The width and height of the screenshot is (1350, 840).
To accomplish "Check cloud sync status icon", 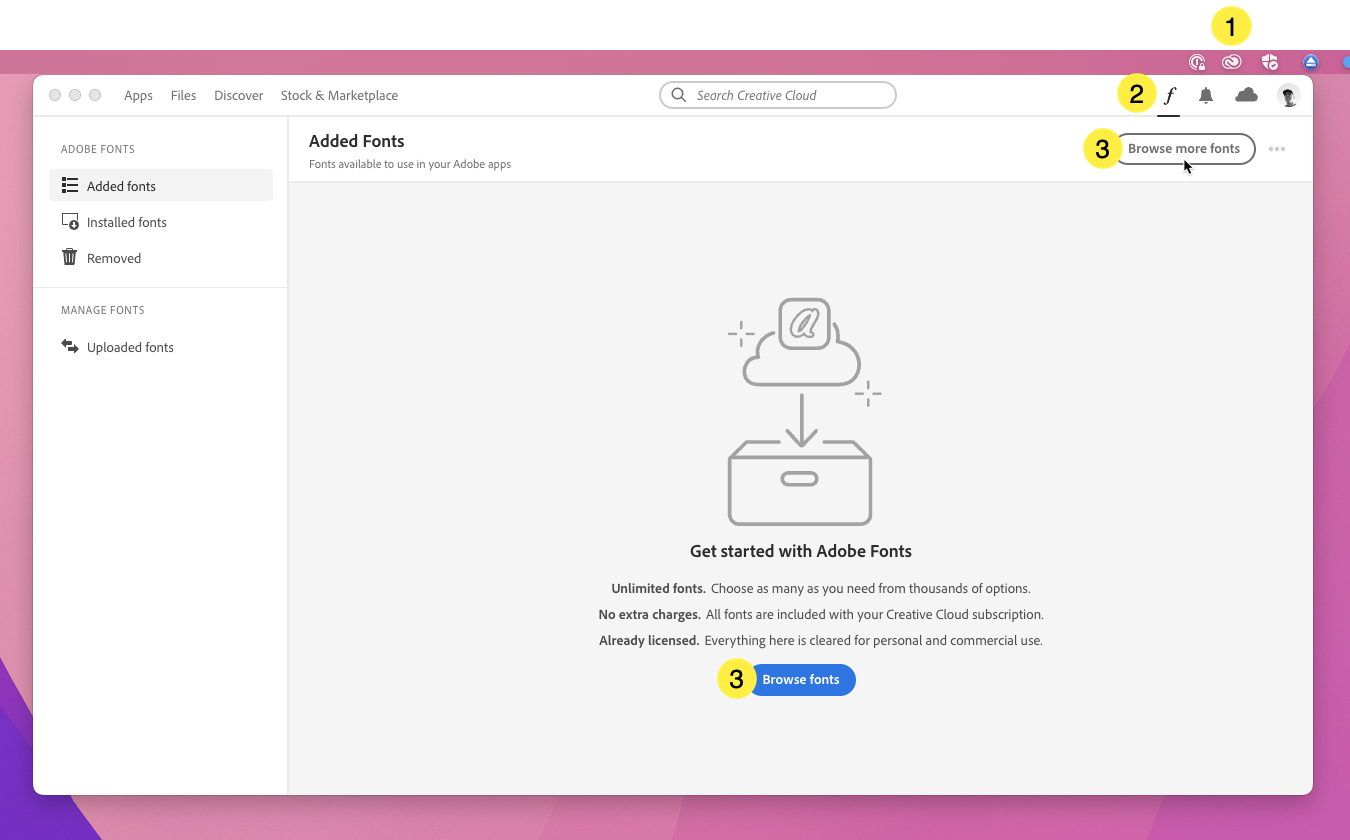I will coord(1246,95).
